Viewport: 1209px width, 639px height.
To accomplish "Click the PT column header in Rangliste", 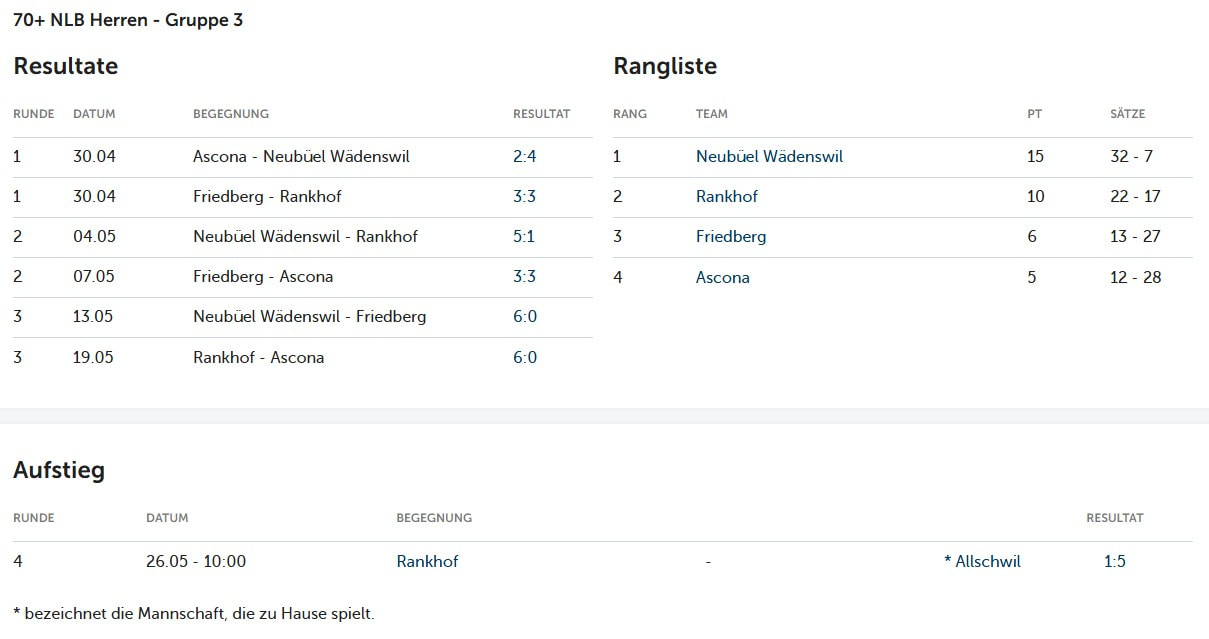I will (1035, 114).
